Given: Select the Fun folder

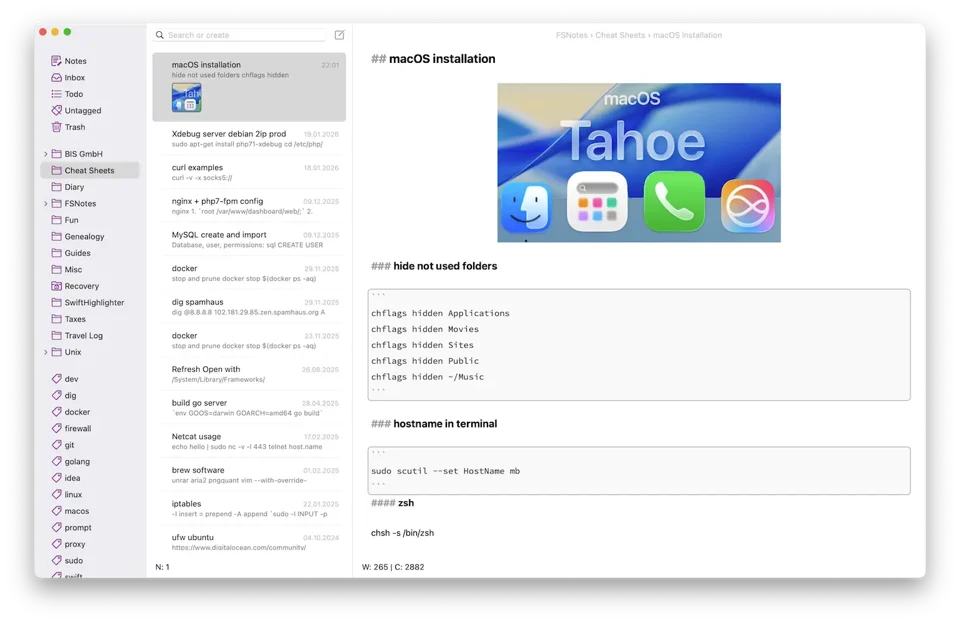Looking at the screenshot, I should point(90,220).
